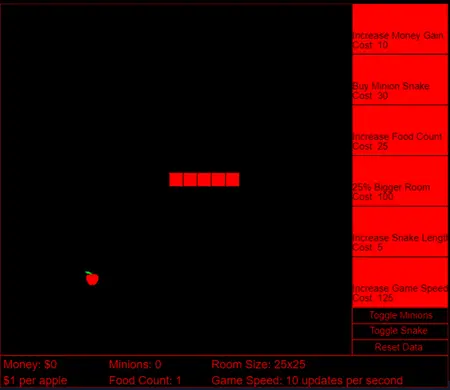The image size is (450, 390).
Task: Click the red apple in the game area
Action: [x=92, y=278]
